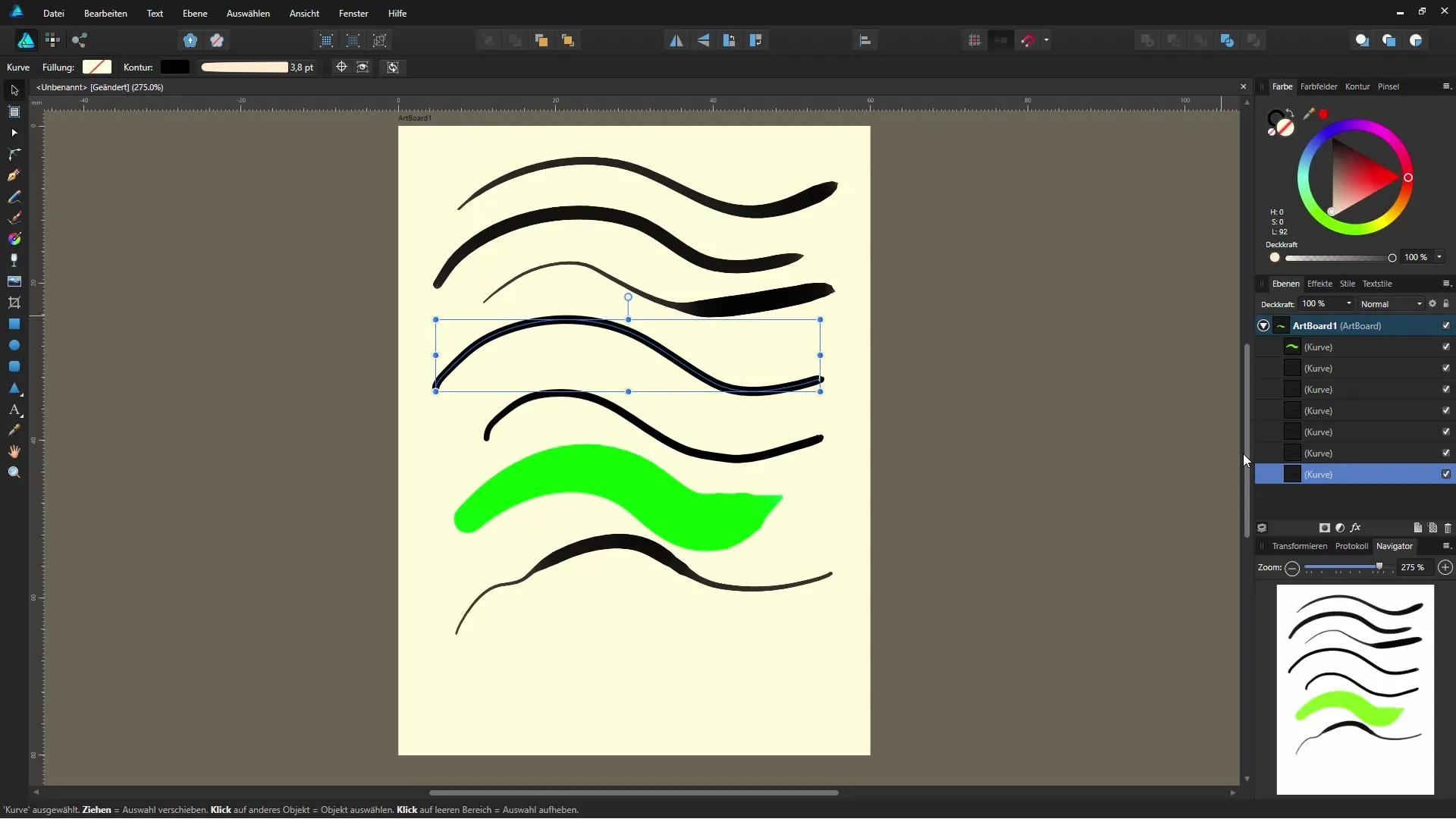Click the mask layer icon
Image resolution: width=1456 pixels, height=819 pixels.
click(1325, 528)
